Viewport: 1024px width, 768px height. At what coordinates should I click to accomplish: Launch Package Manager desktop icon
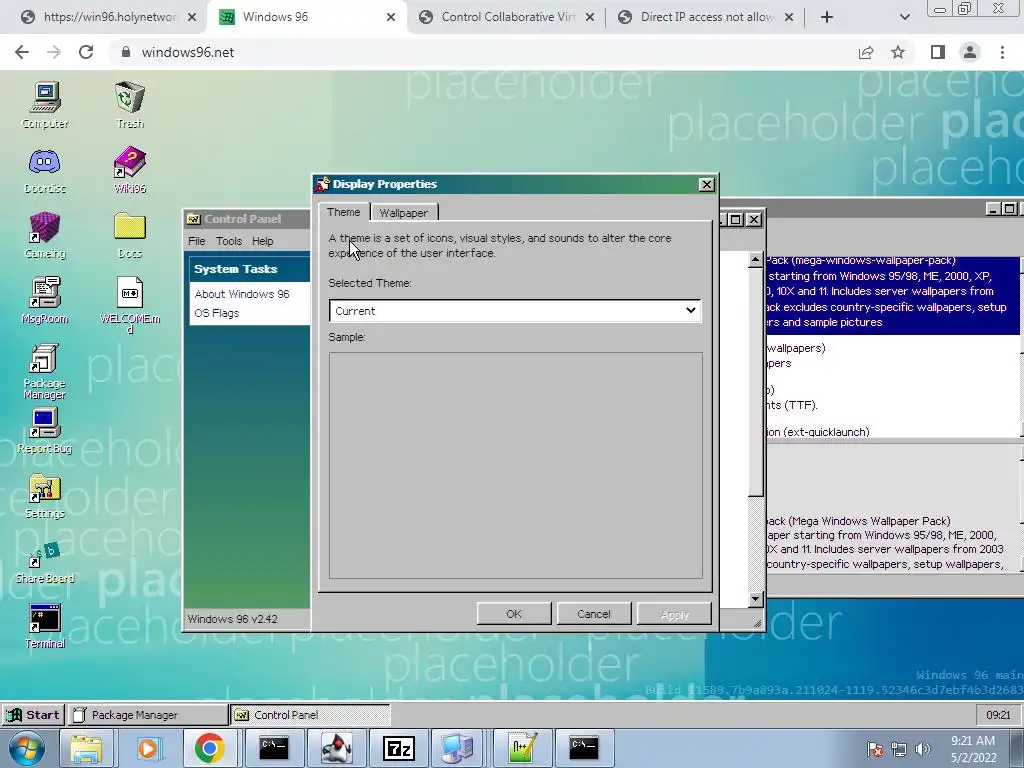[44, 370]
